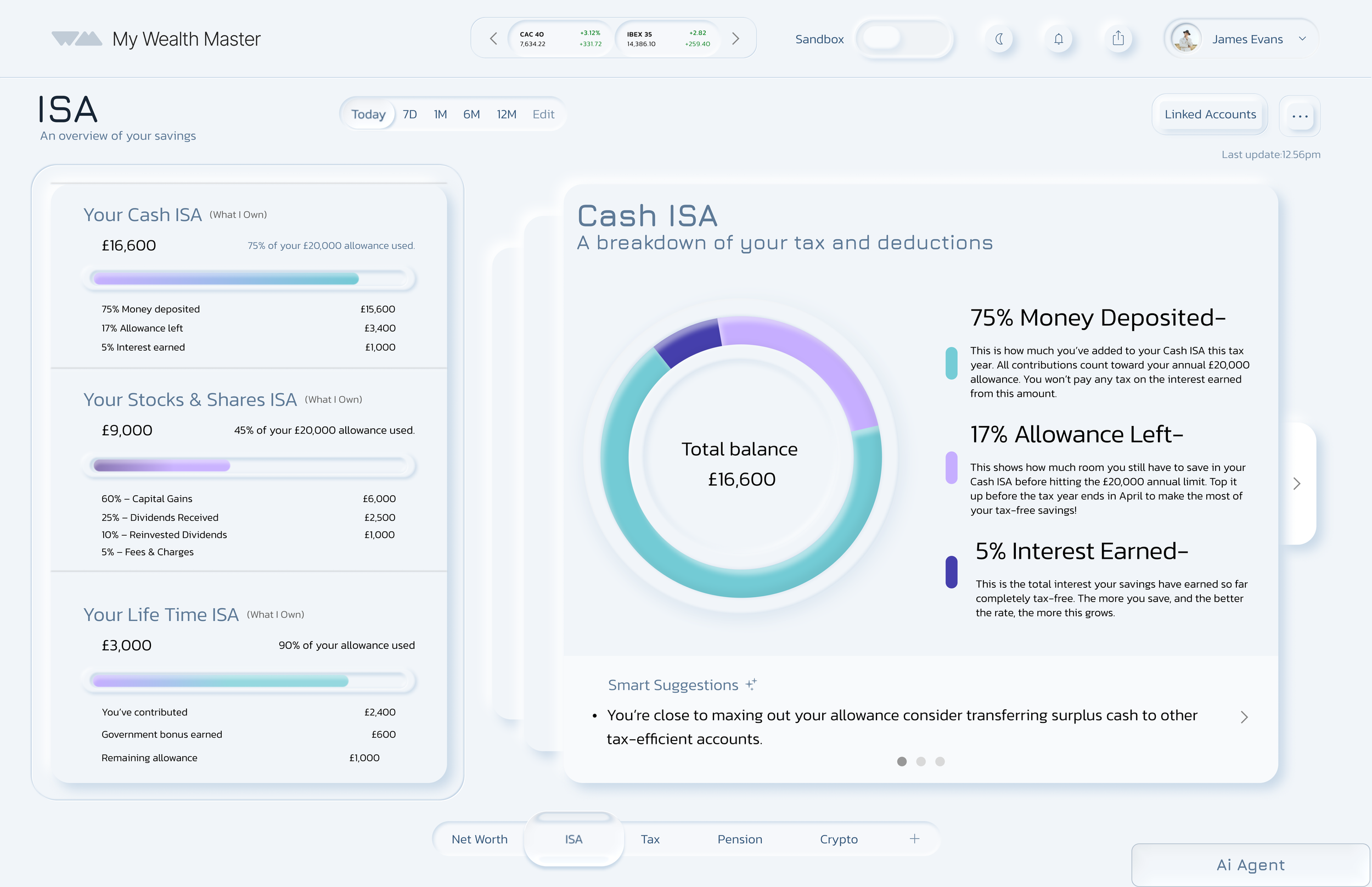The height and width of the screenshot is (887, 1372).
Task: Expand the Smart Suggestions chevron arrow
Action: [x=1244, y=717]
